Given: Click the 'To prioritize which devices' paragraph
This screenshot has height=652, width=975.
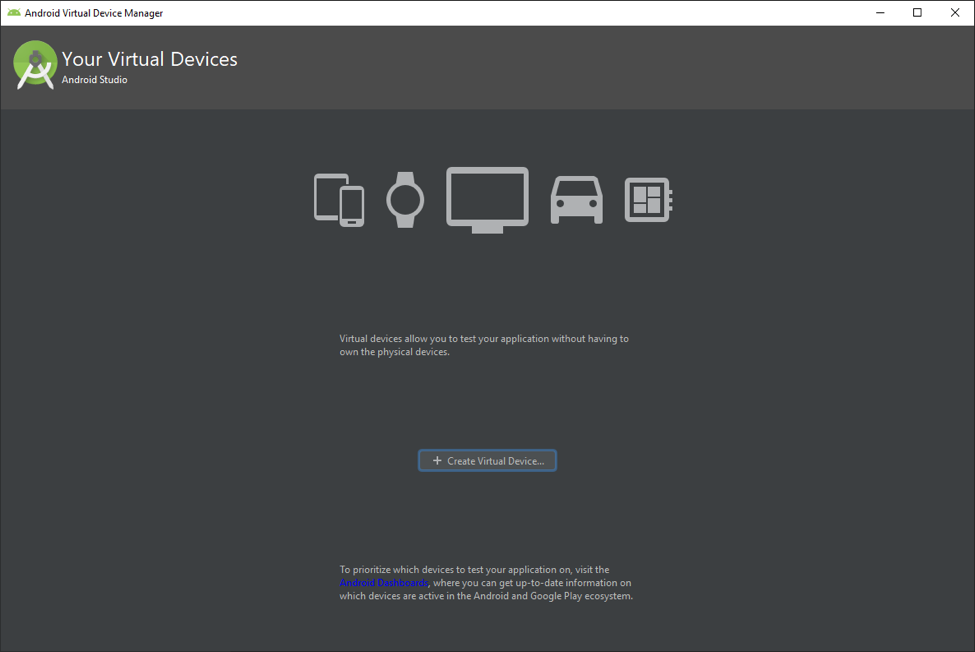Looking at the screenshot, I should click(486, 582).
